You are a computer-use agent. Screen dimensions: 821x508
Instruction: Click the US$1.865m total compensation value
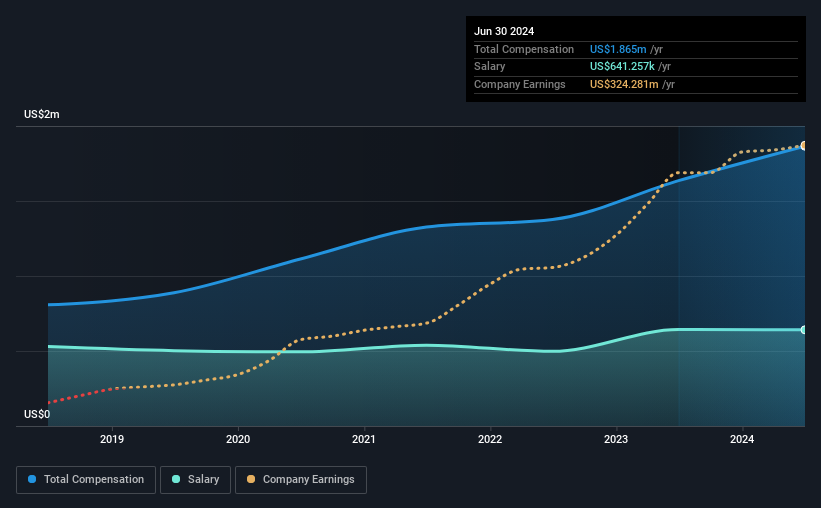click(618, 49)
